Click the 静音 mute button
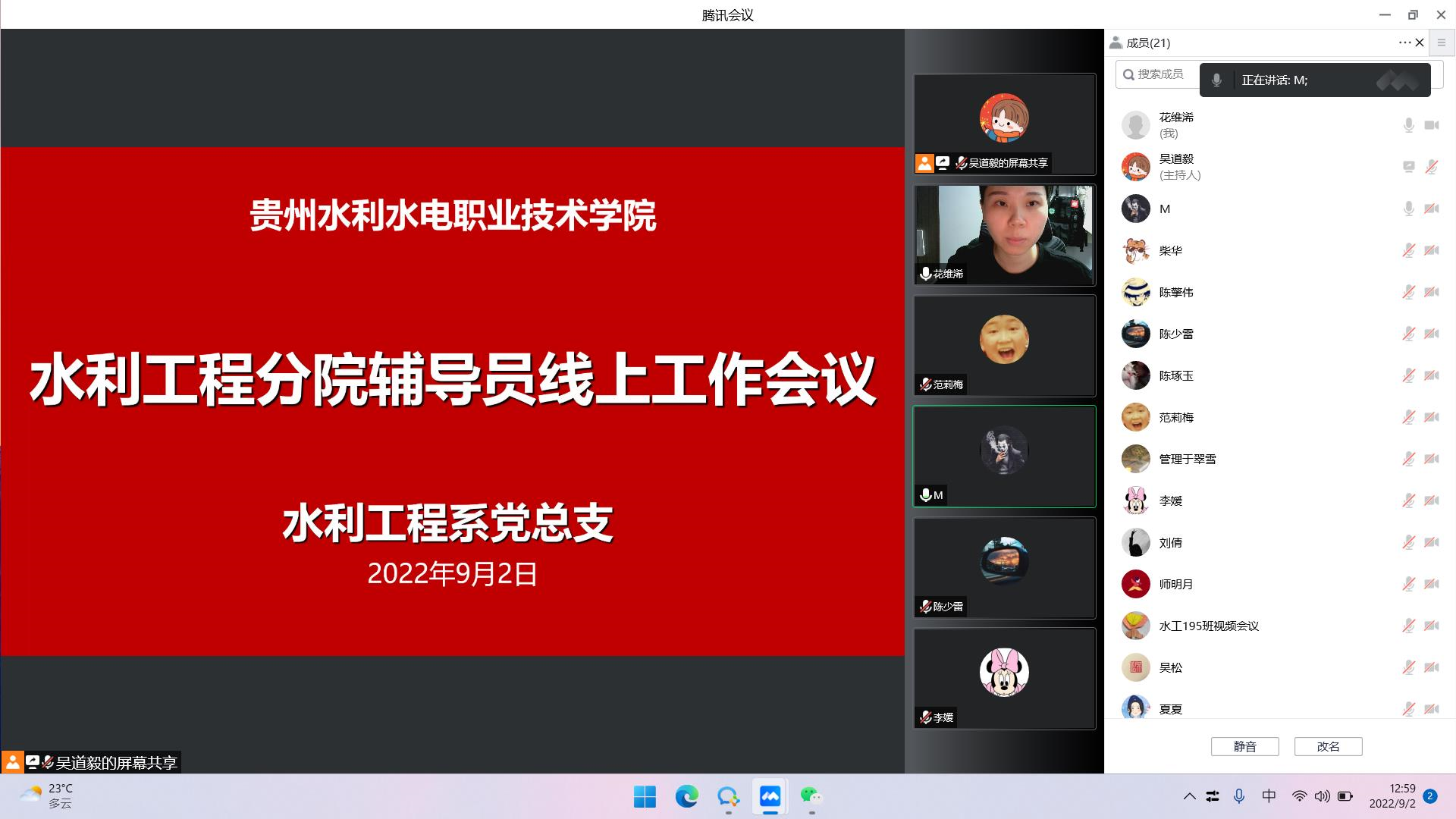1456x819 pixels. 1245,747
